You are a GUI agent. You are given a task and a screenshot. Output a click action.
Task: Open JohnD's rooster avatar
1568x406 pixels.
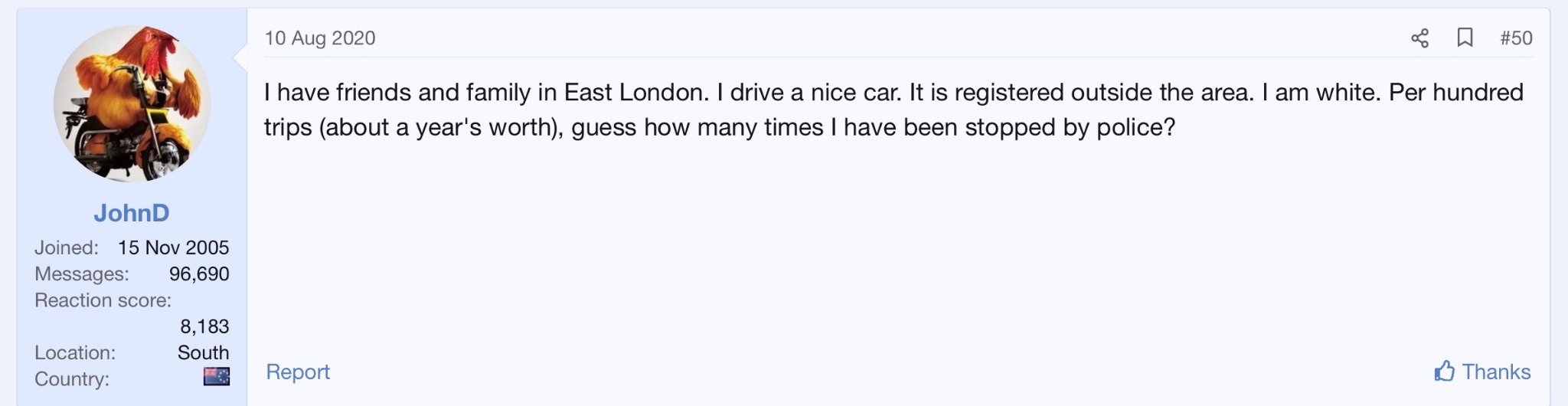[132, 103]
